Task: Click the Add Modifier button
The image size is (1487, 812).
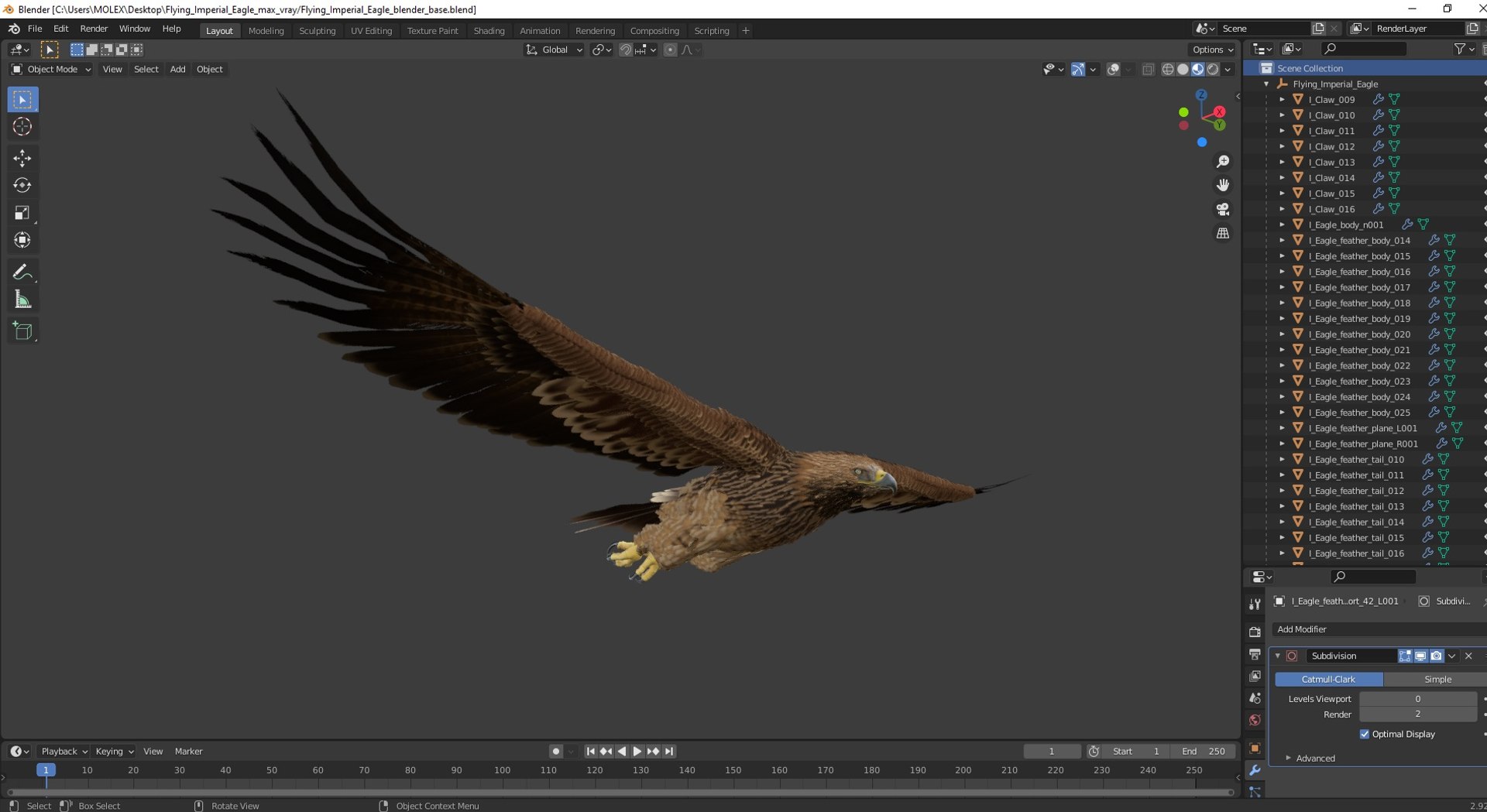Action: [1379, 629]
